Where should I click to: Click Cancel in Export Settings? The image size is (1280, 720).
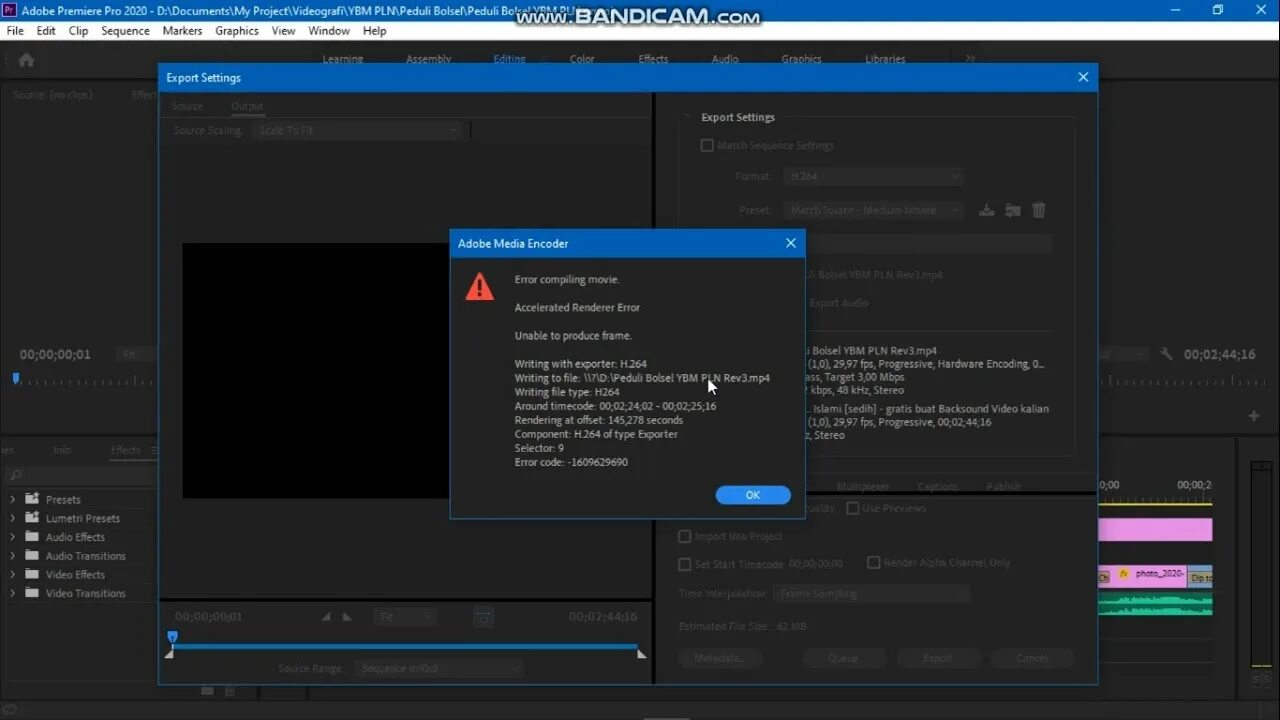[1032, 658]
